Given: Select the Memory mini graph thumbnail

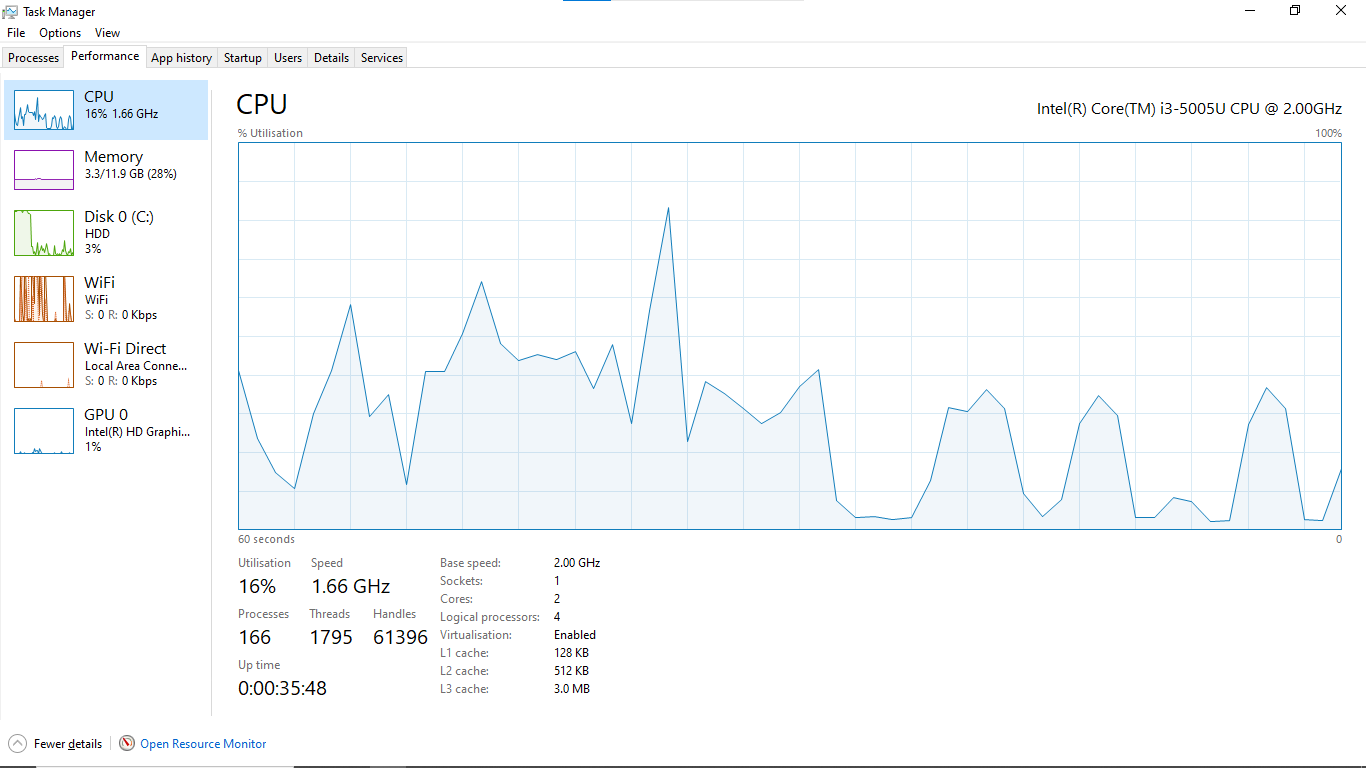Looking at the screenshot, I should 44,170.
